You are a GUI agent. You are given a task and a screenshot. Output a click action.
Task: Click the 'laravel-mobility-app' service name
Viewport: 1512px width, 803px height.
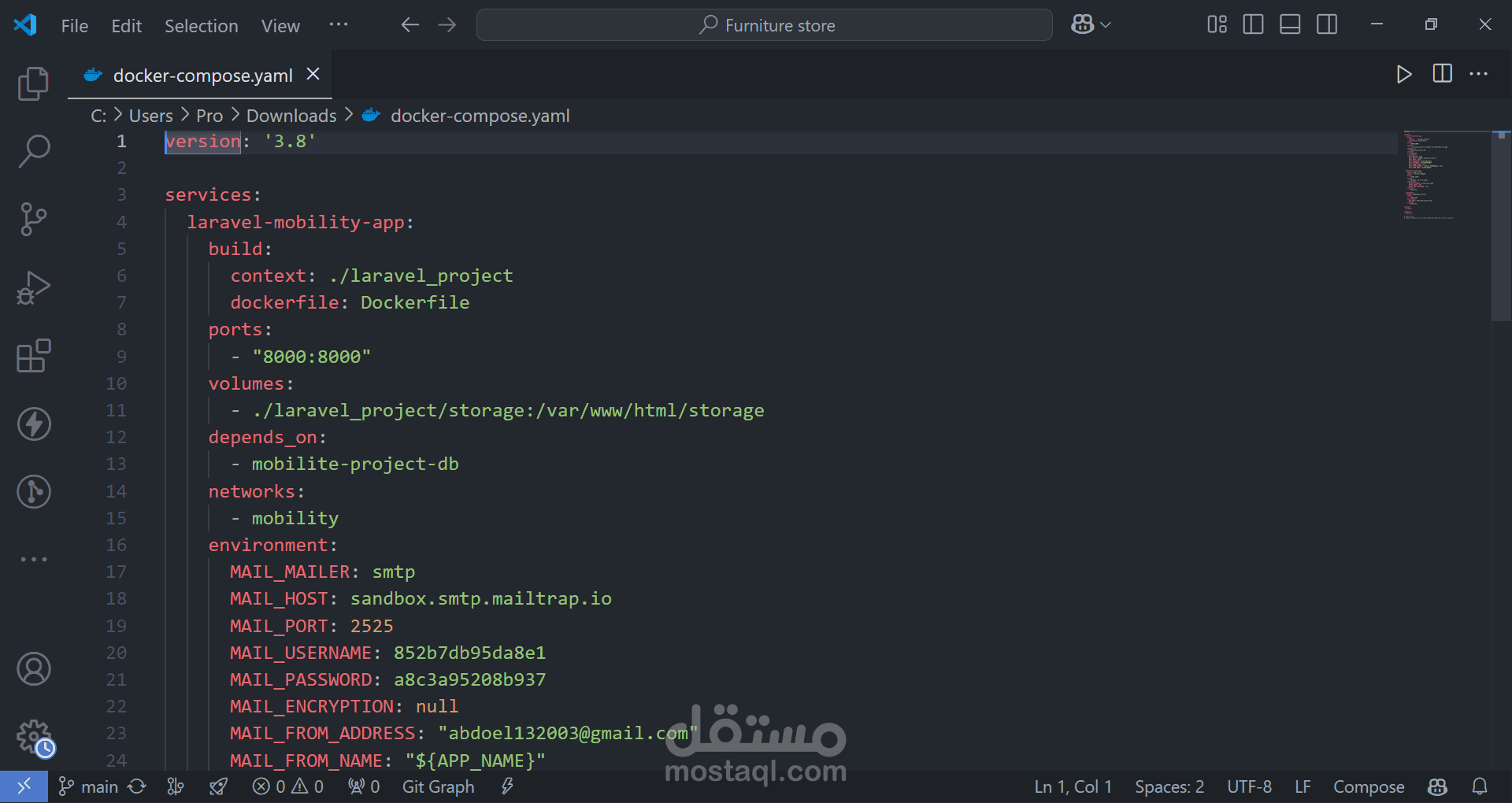pyautogui.click(x=295, y=222)
